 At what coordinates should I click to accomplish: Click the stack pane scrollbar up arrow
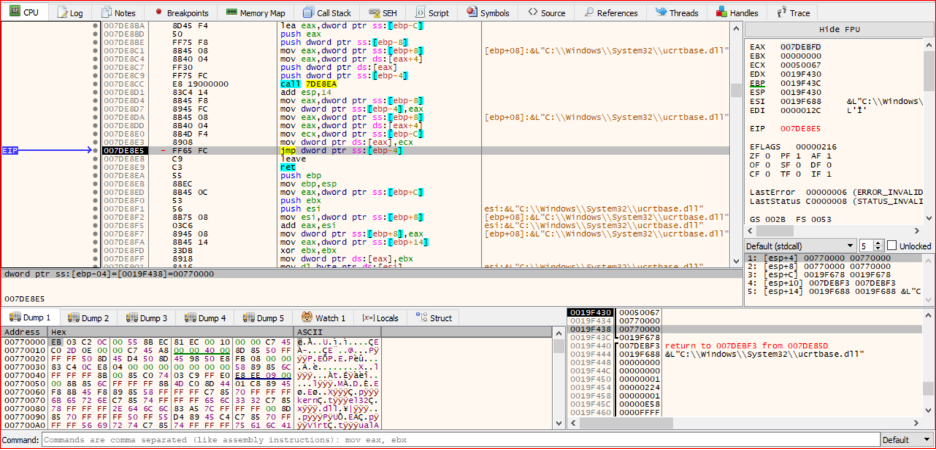(926, 315)
